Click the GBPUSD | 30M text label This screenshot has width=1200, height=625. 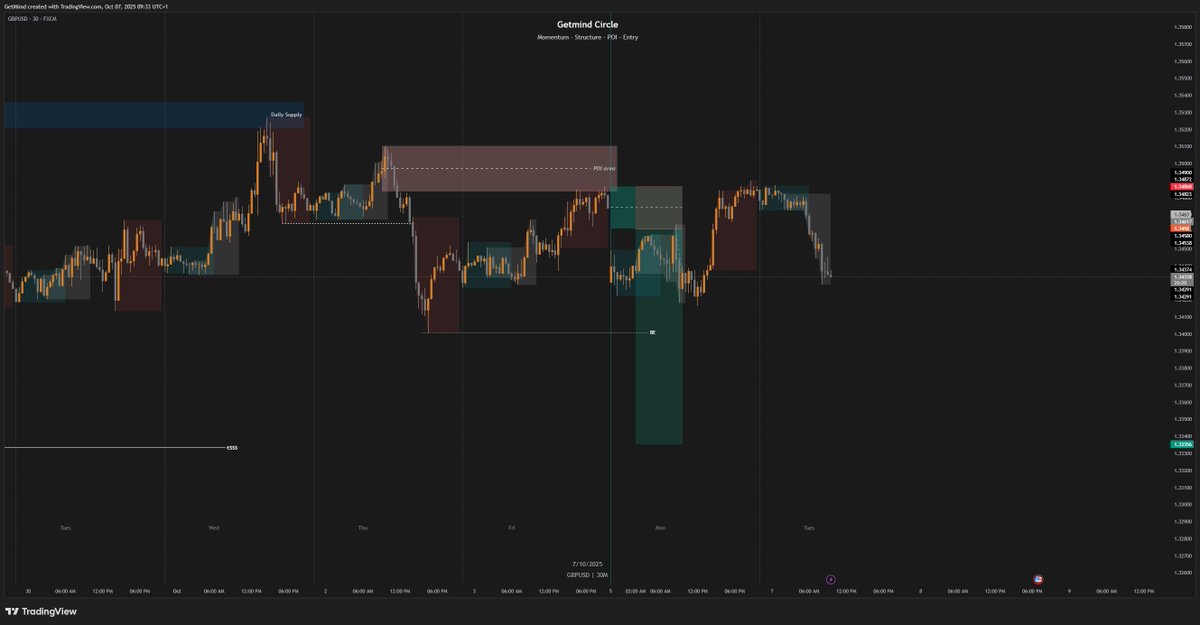coord(587,575)
